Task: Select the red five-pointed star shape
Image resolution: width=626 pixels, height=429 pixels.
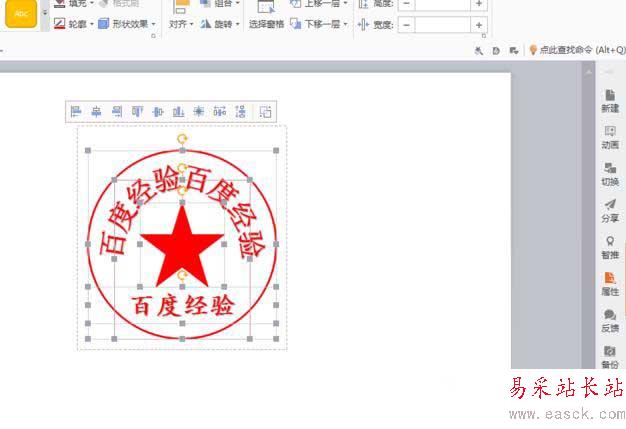Action: click(182, 246)
